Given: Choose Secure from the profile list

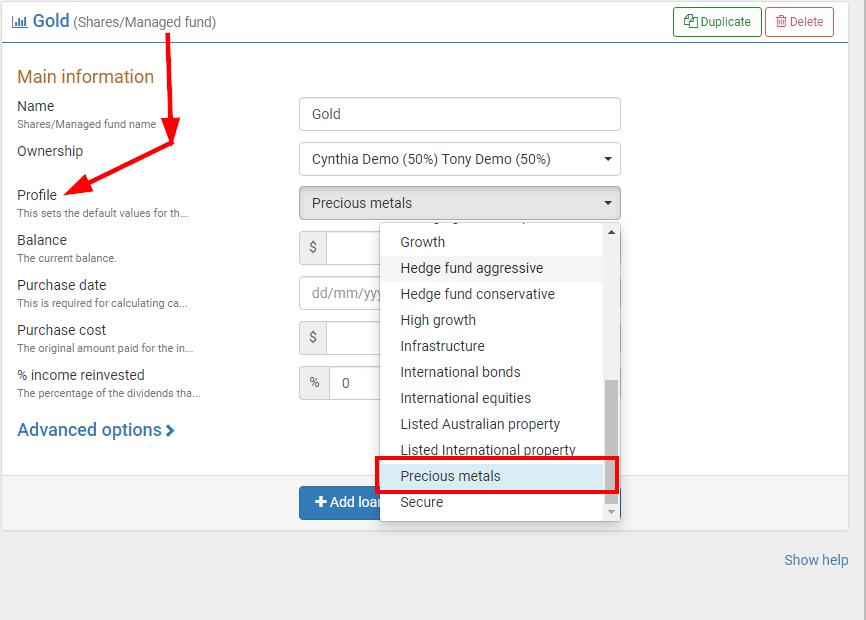Looking at the screenshot, I should click(422, 502).
